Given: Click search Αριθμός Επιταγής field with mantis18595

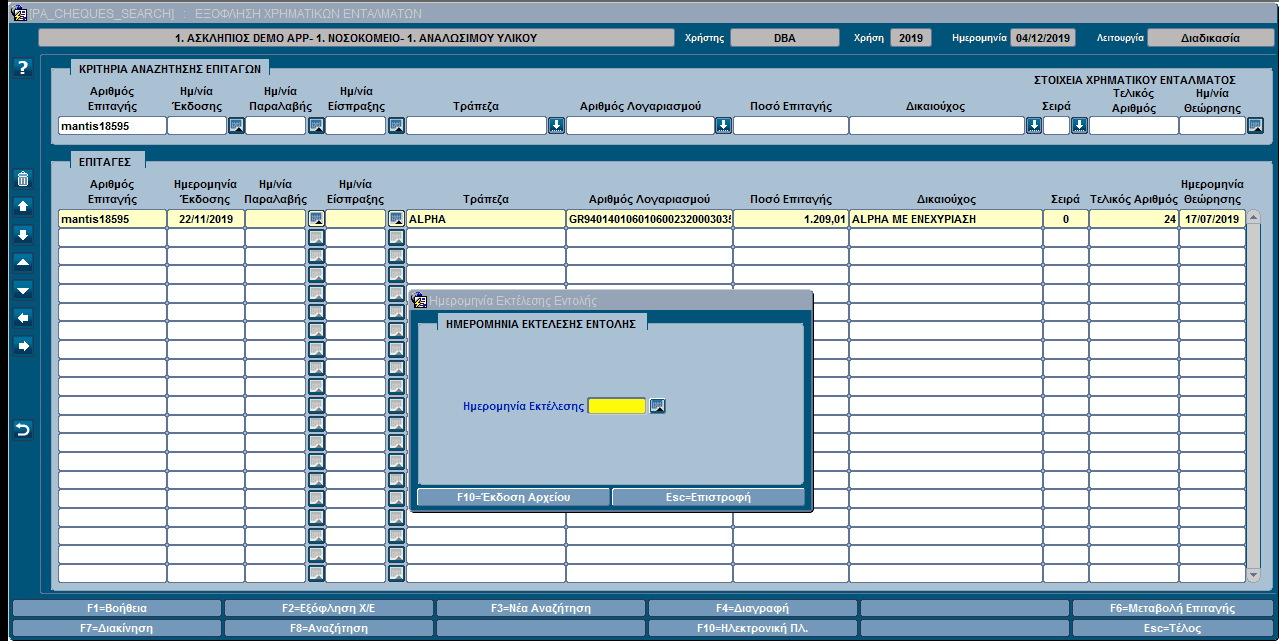Looking at the screenshot, I should click(x=112, y=126).
